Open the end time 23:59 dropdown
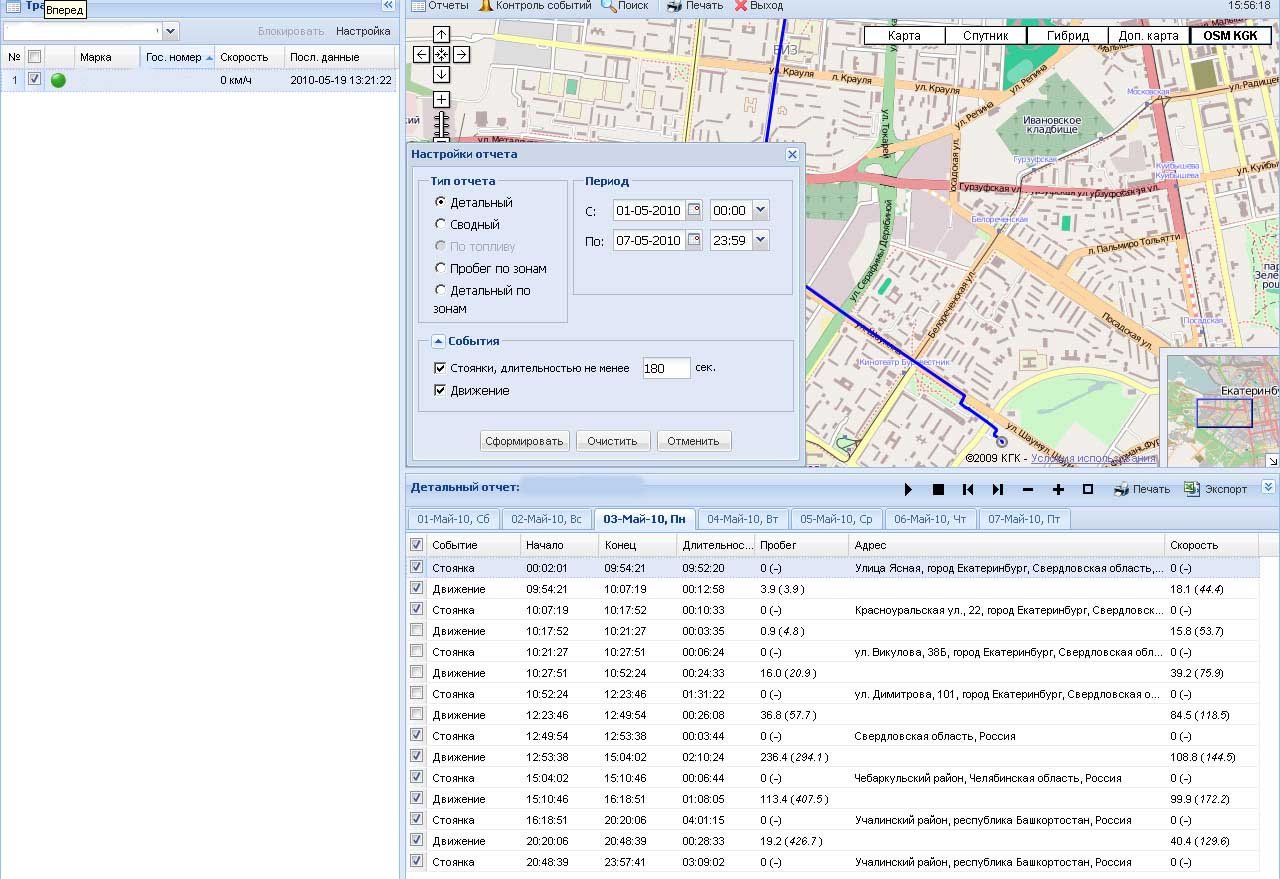Screen dimensions: 1280x879 [760, 240]
